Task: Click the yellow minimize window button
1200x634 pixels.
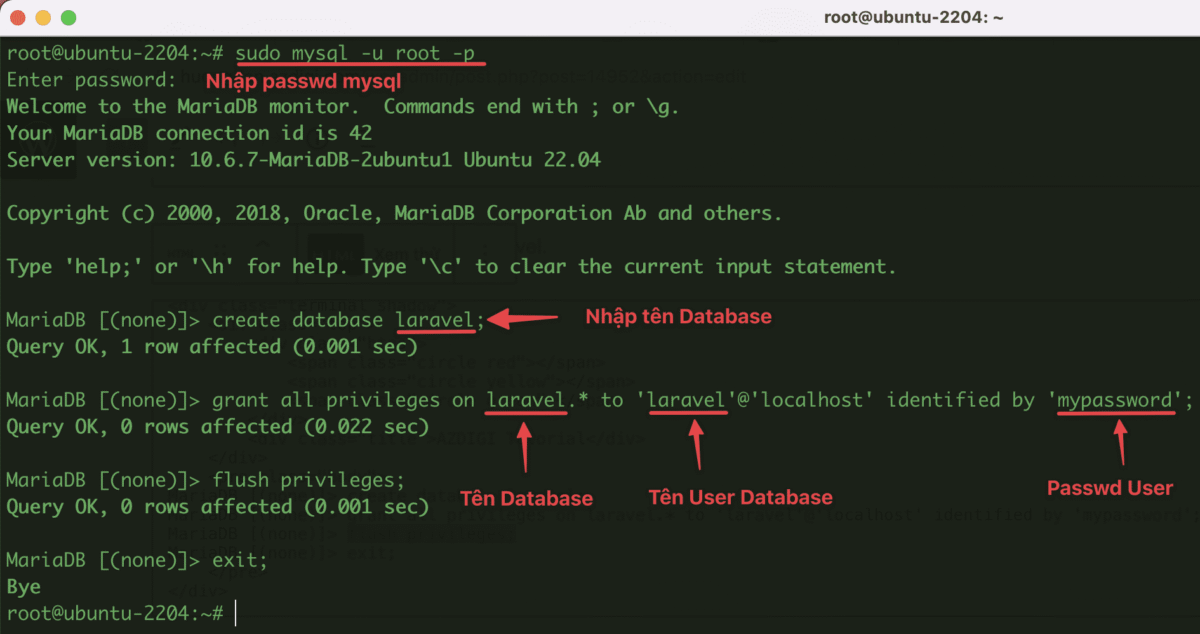Action: 43,18
